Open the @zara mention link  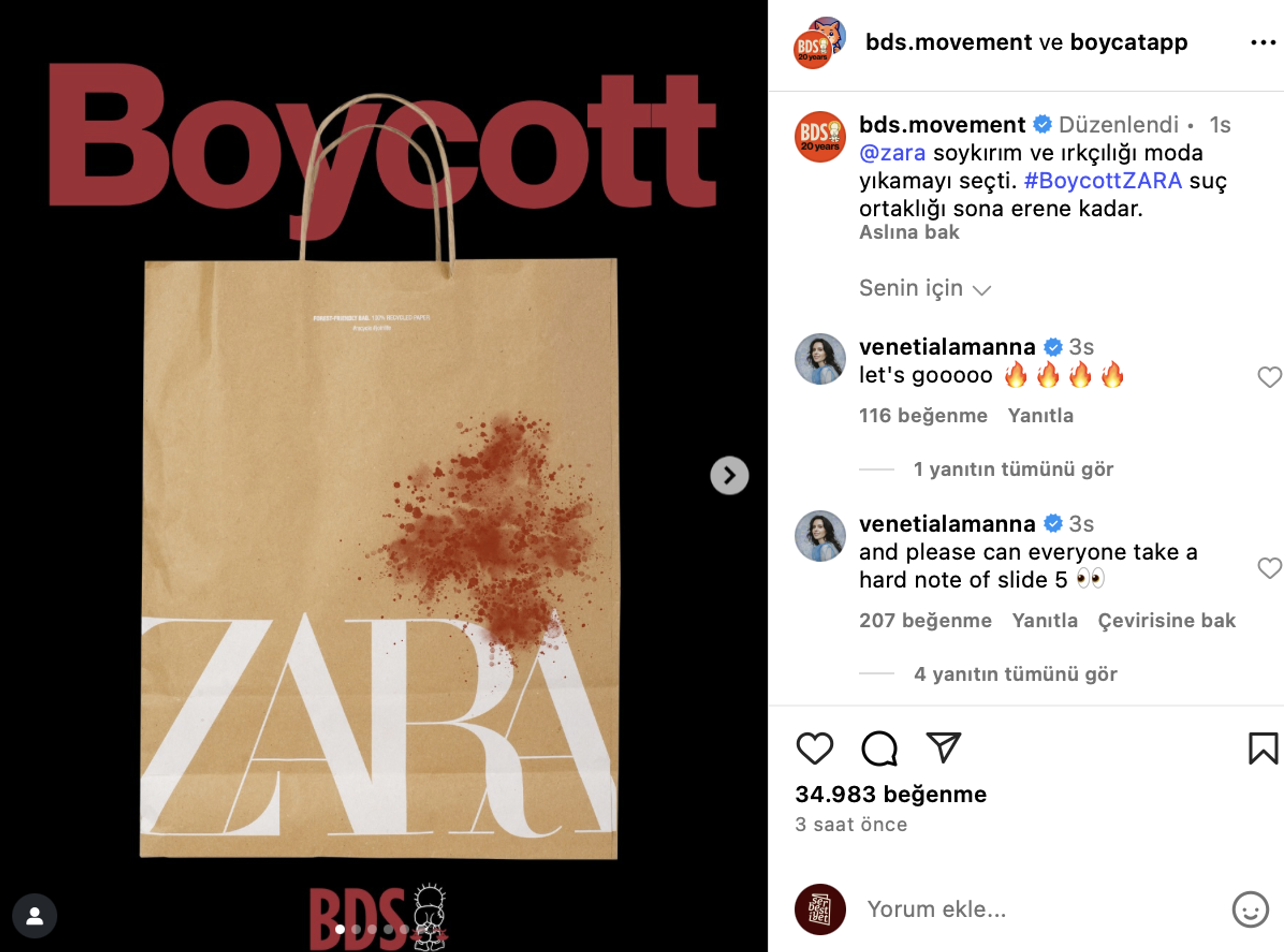click(892, 154)
